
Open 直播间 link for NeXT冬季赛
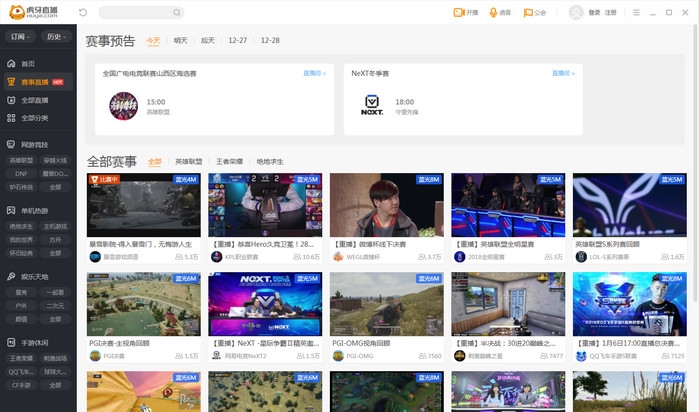tap(563, 73)
